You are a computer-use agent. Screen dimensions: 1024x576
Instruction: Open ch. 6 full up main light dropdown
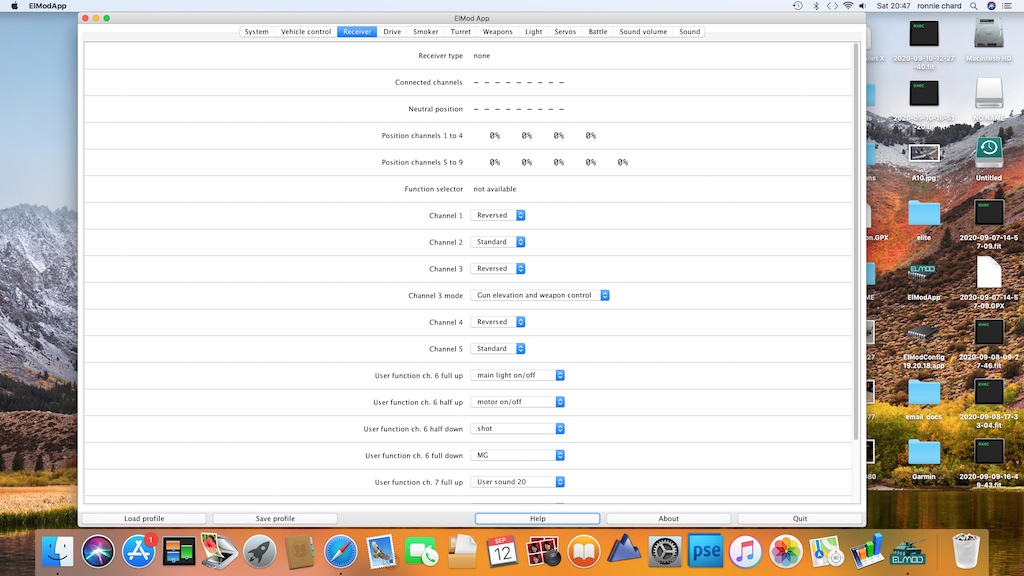pos(518,375)
